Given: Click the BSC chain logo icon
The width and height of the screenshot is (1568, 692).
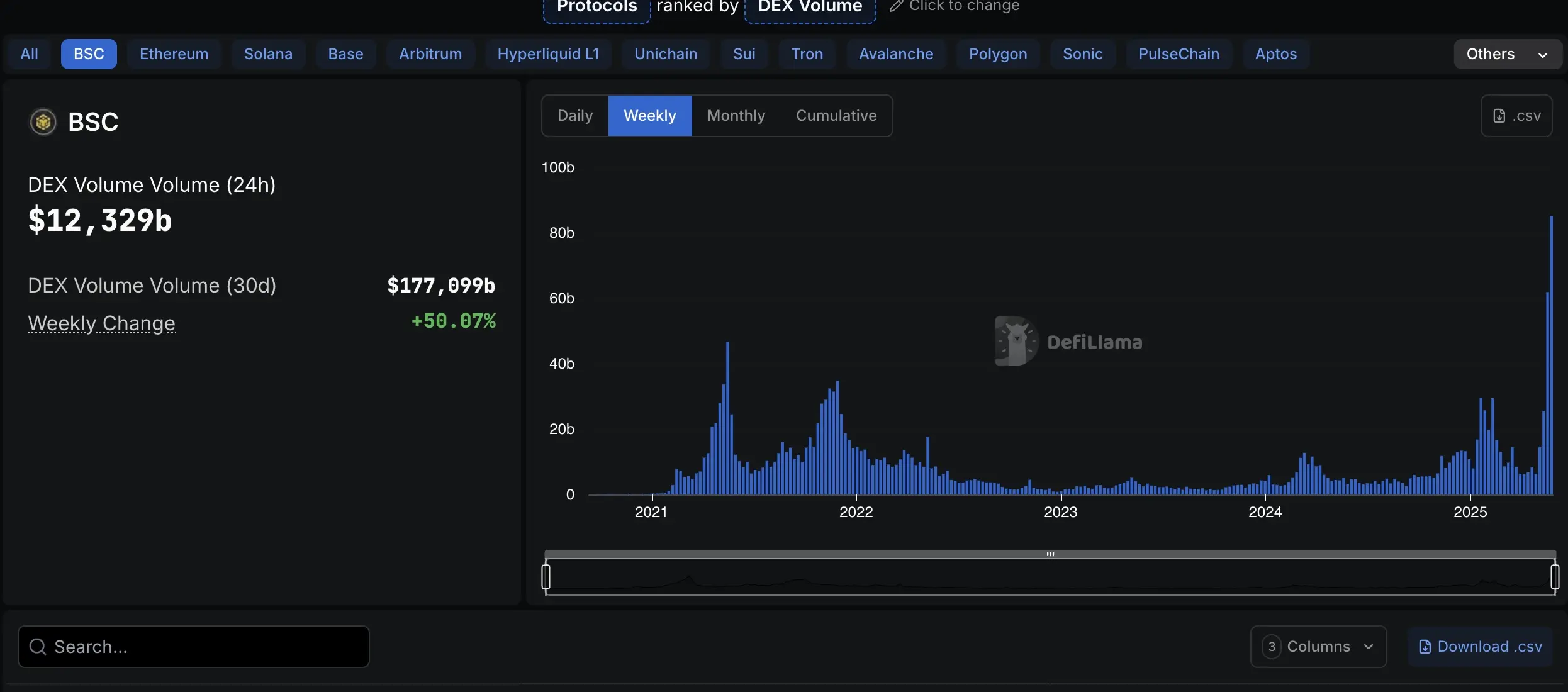Looking at the screenshot, I should [43, 122].
